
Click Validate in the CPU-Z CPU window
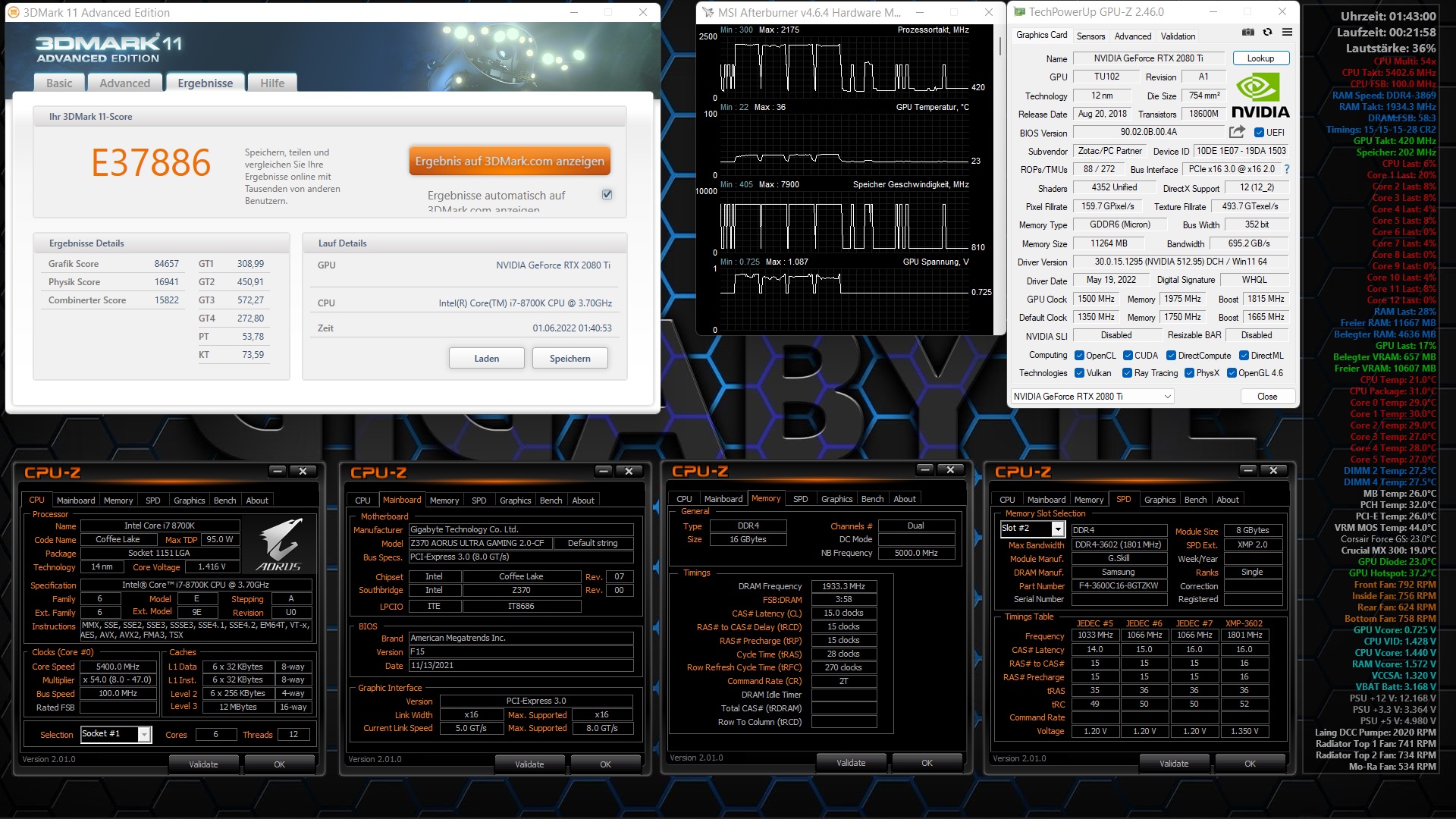pos(203,764)
